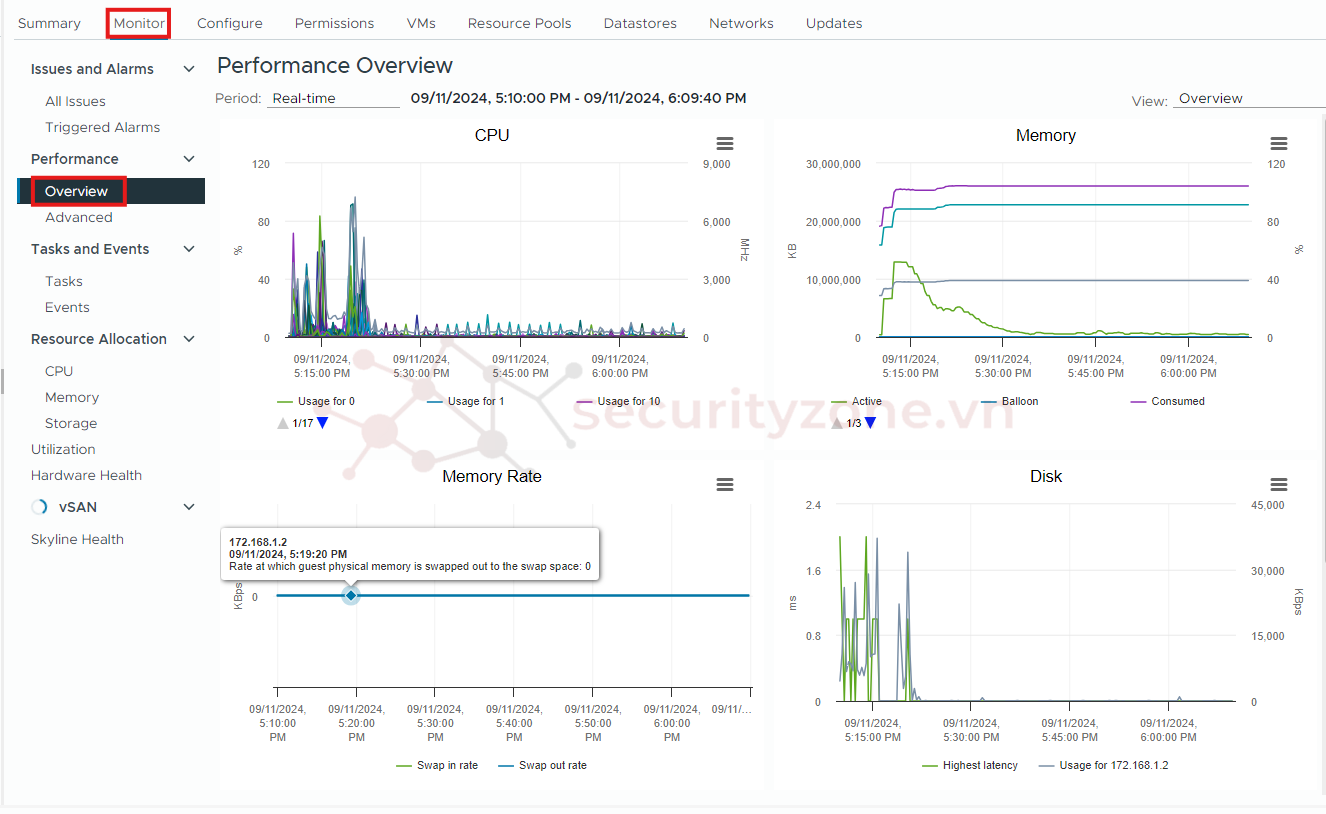
Task: Open Skyline Health in sidebar
Action: [77, 539]
